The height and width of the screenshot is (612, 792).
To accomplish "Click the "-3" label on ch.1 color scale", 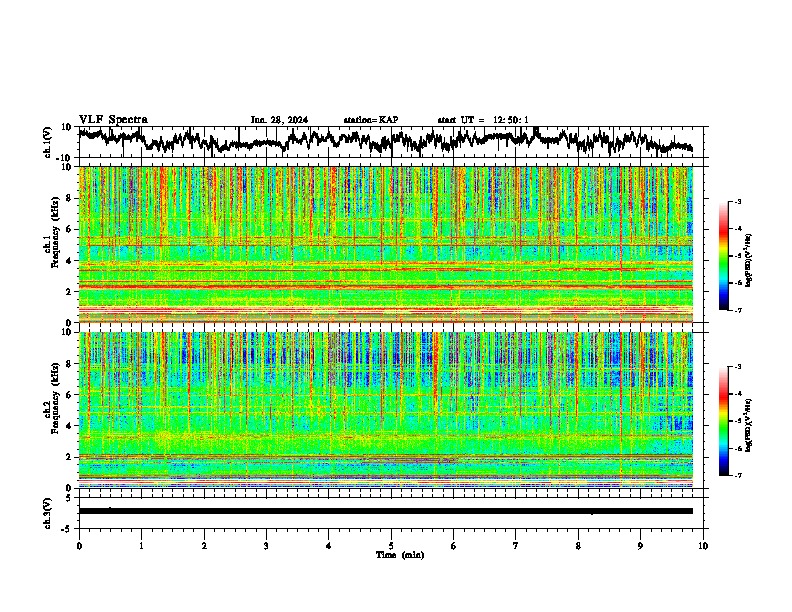I will tap(738, 201).
